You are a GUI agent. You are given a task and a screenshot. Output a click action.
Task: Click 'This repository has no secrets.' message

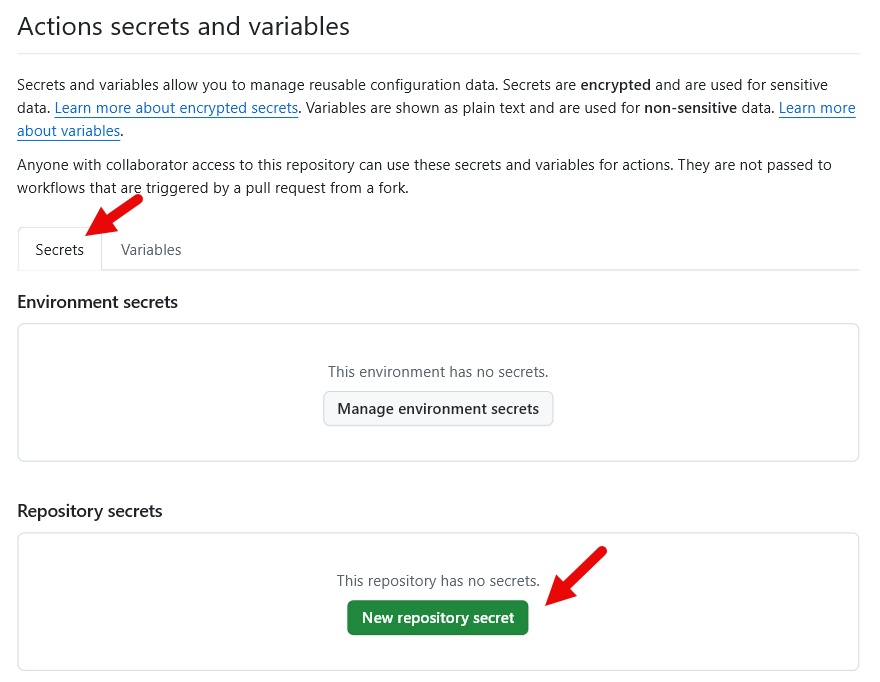(438, 581)
